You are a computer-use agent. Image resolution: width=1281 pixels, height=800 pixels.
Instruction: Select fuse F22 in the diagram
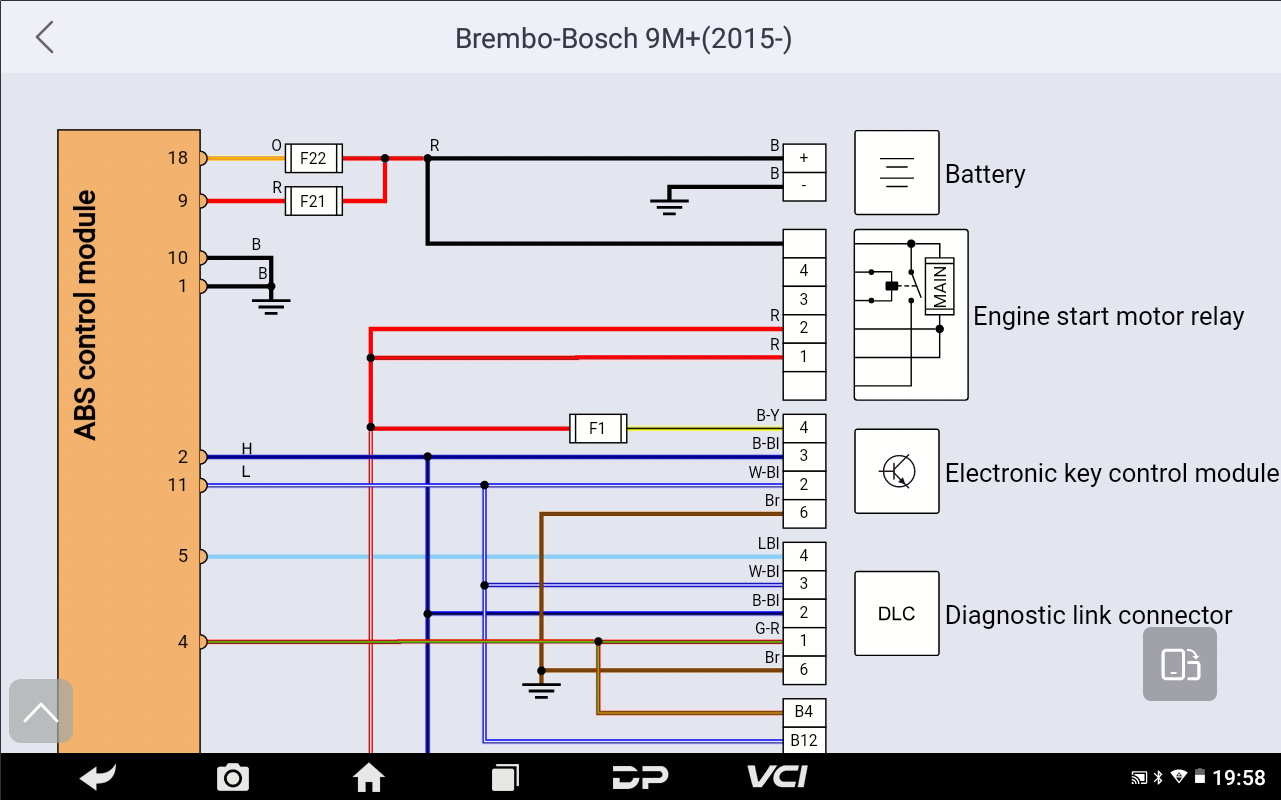[x=313, y=158]
